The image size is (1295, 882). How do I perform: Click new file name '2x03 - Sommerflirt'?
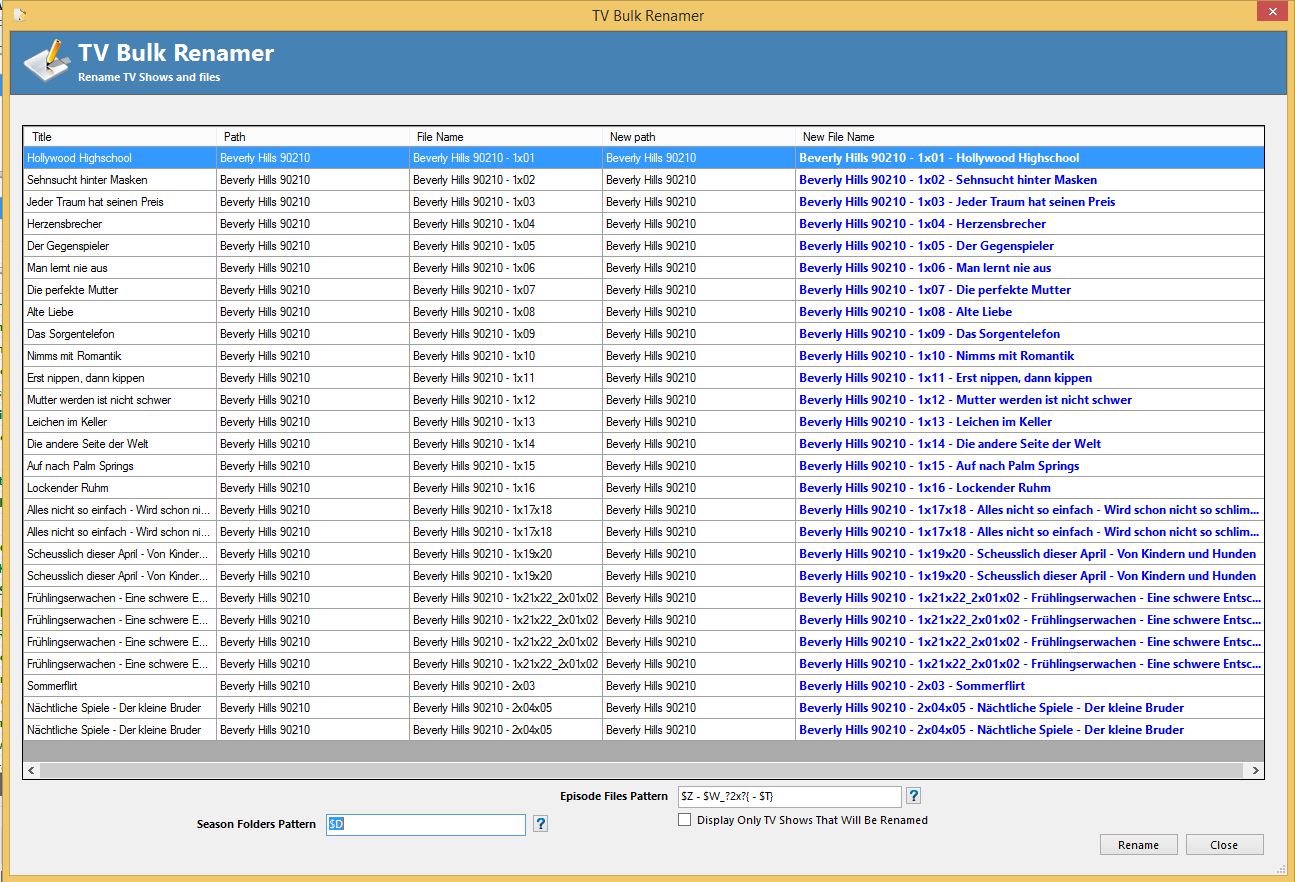(1030, 686)
